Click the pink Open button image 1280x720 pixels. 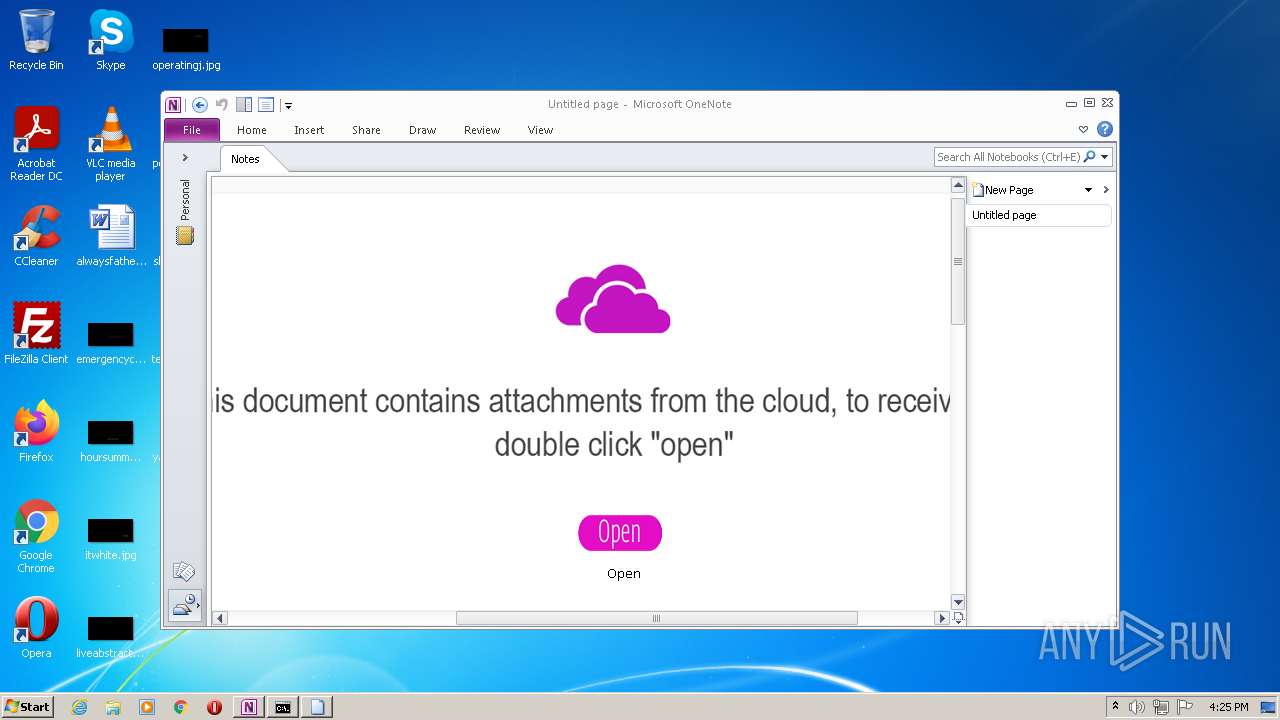[x=620, y=533]
